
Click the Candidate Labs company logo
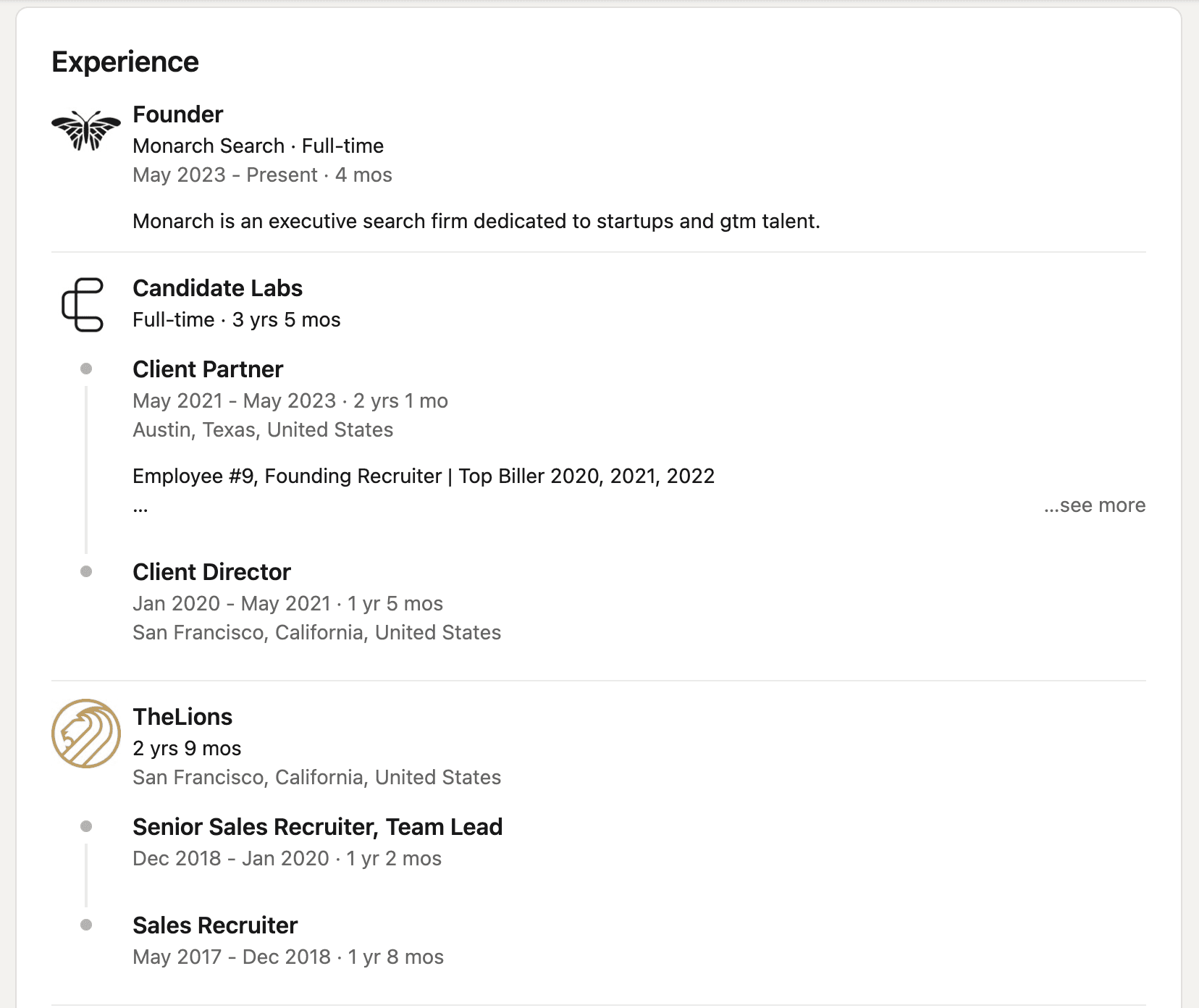point(83,305)
